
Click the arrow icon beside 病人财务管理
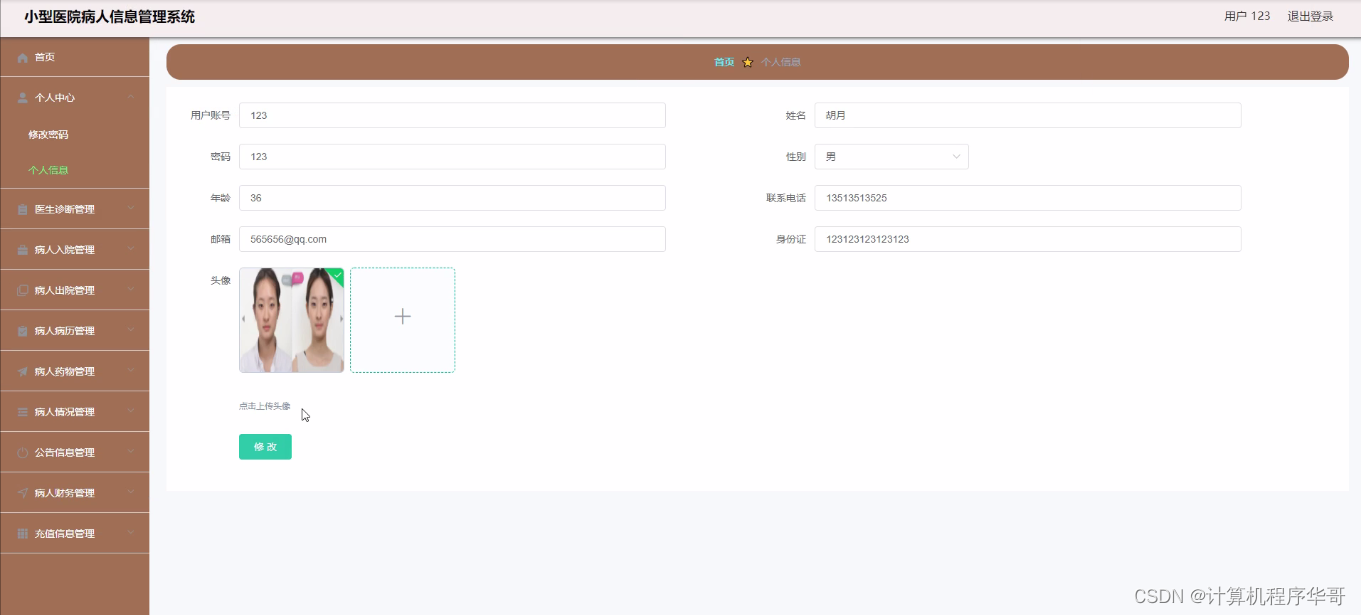coord(23,493)
